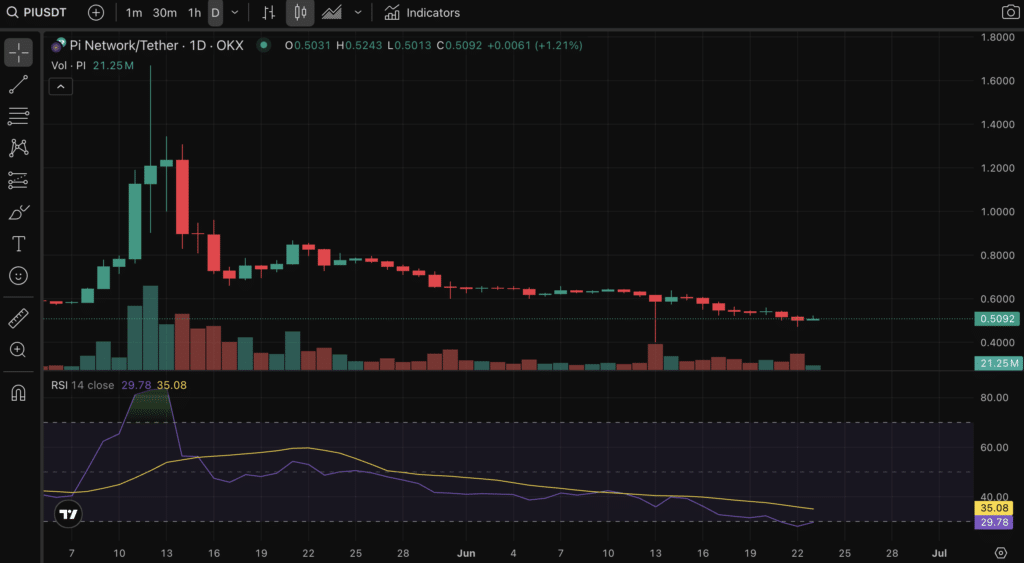Click the TradingView logo
This screenshot has height=563, width=1024.
[x=68, y=514]
